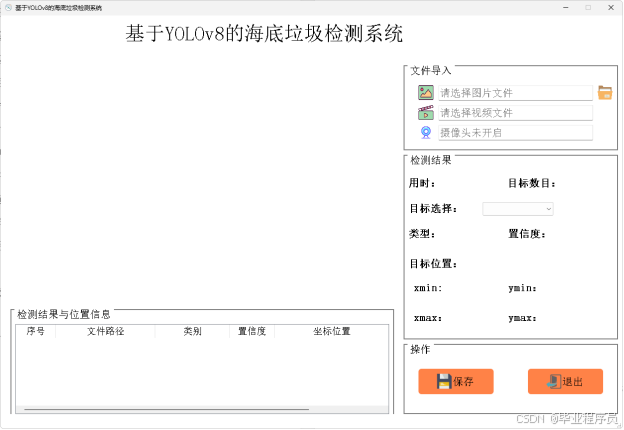Click the 保存 save button

pyautogui.click(x=456, y=381)
